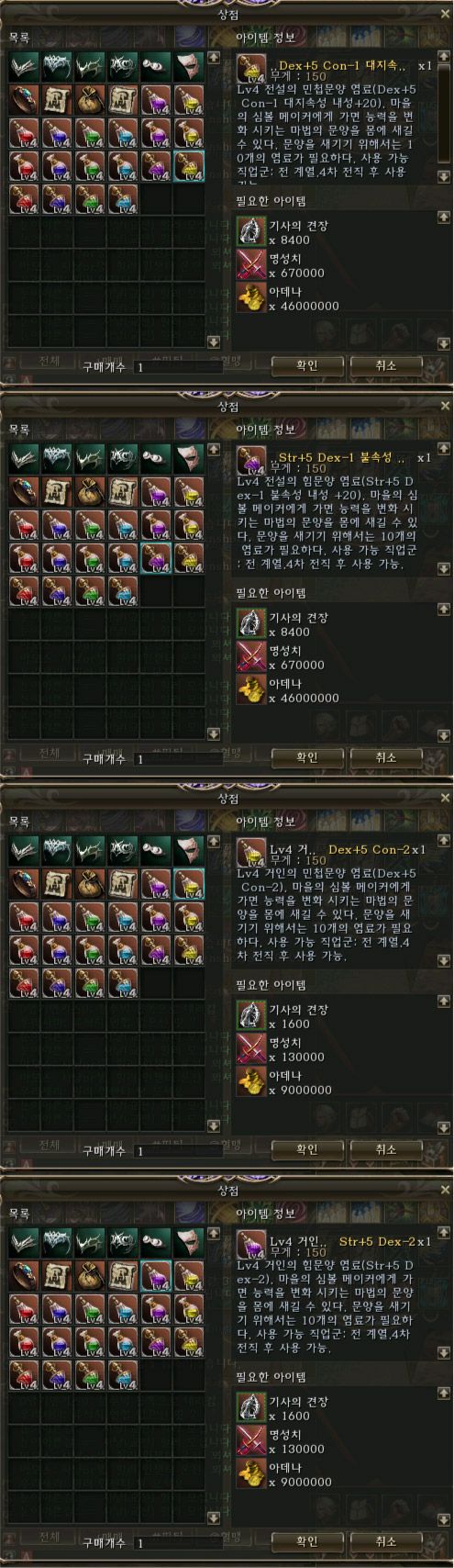Click item list scroll-down arrow in Dex+5 Con-1 window

(x=214, y=342)
